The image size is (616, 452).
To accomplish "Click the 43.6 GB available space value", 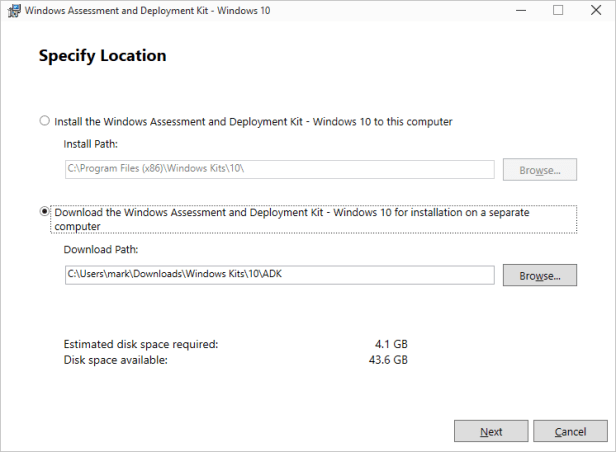I will (388, 360).
